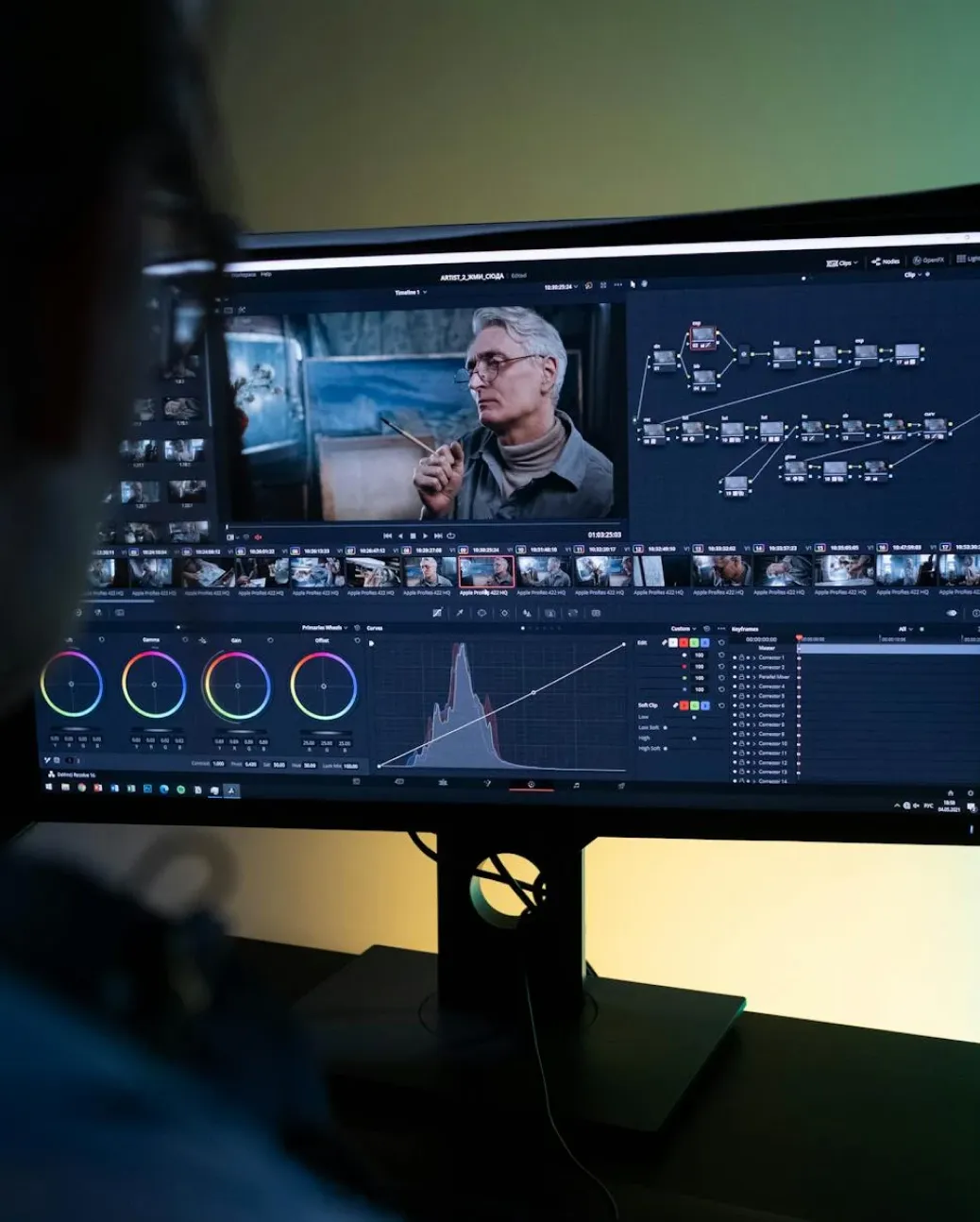Switch to the Deliver page tab
This screenshot has width=980, height=1222.
pos(621,786)
